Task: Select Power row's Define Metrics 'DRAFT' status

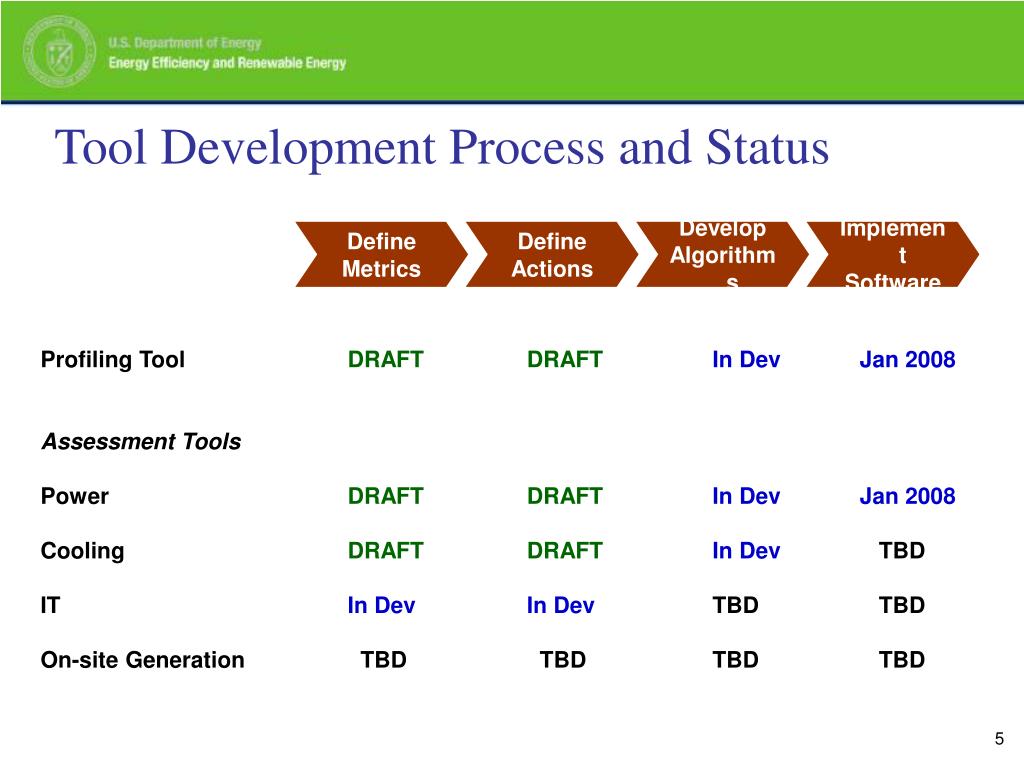Action: (x=385, y=496)
